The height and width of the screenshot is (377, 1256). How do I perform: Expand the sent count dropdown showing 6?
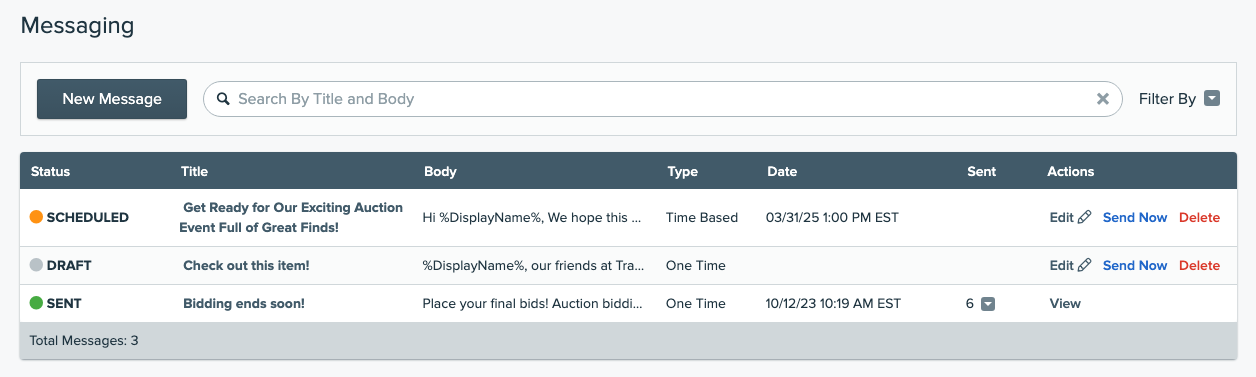pyautogui.click(x=988, y=304)
